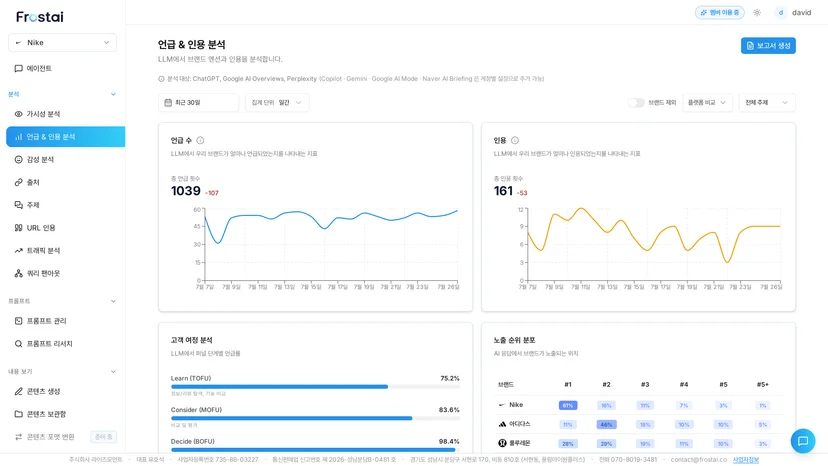Click the 멤버 이용 중 badge
The height and width of the screenshot is (466, 828).
coord(720,13)
